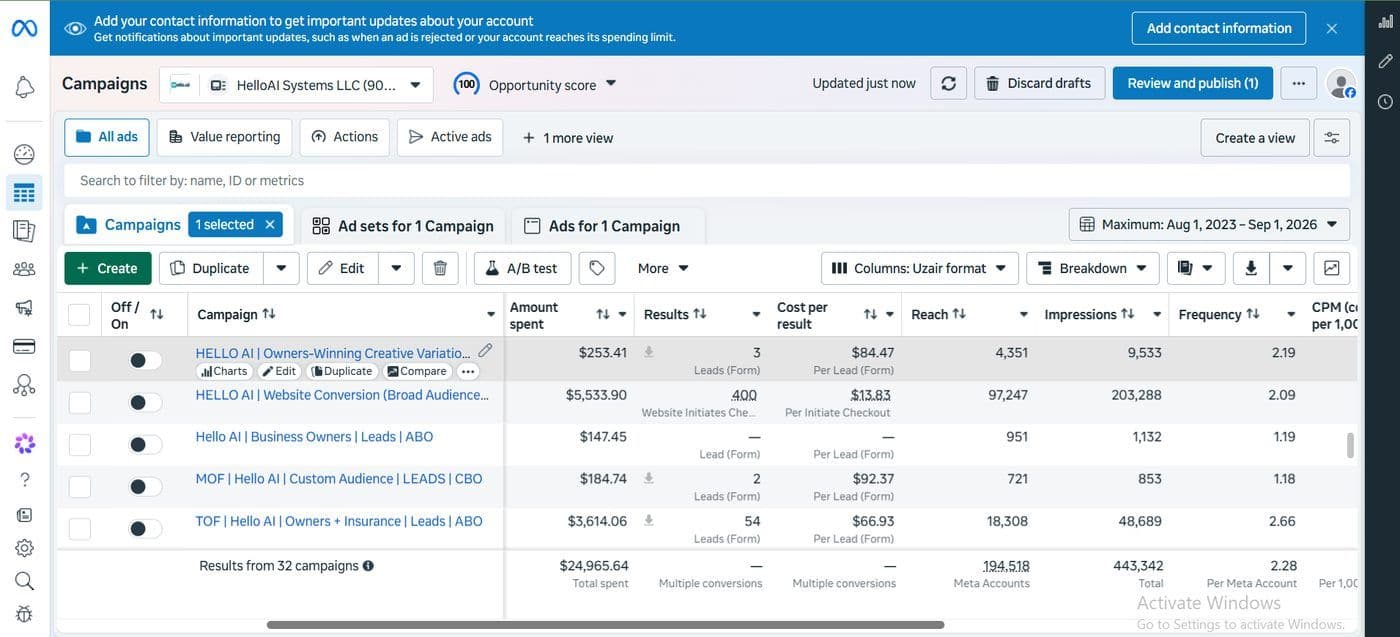The height and width of the screenshot is (637, 1400).
Task: Open the reports dropdown beside Breakdown
Action: (x=1196, y=268)
